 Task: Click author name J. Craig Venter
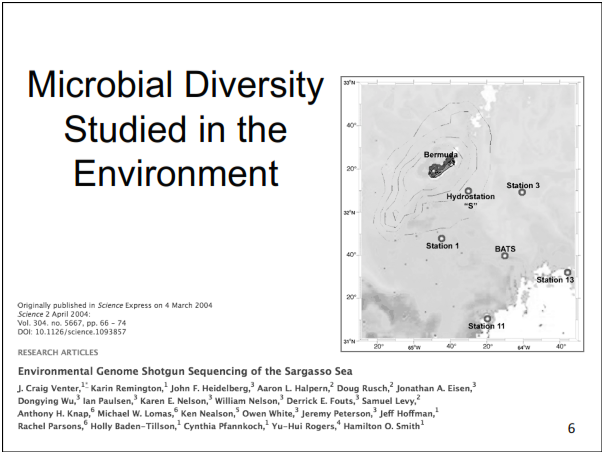tap(48, 387)
